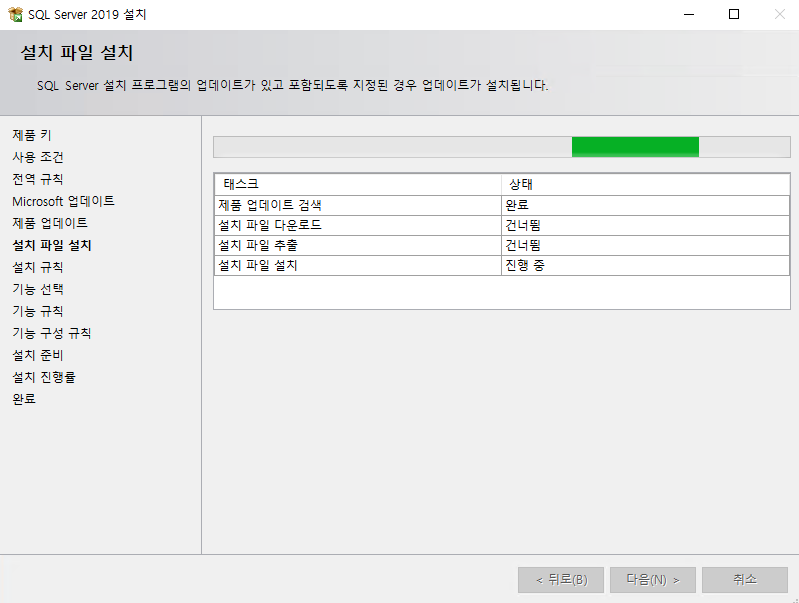Maximize the SQL Server 2019 설치 window

tap(734, 14)
